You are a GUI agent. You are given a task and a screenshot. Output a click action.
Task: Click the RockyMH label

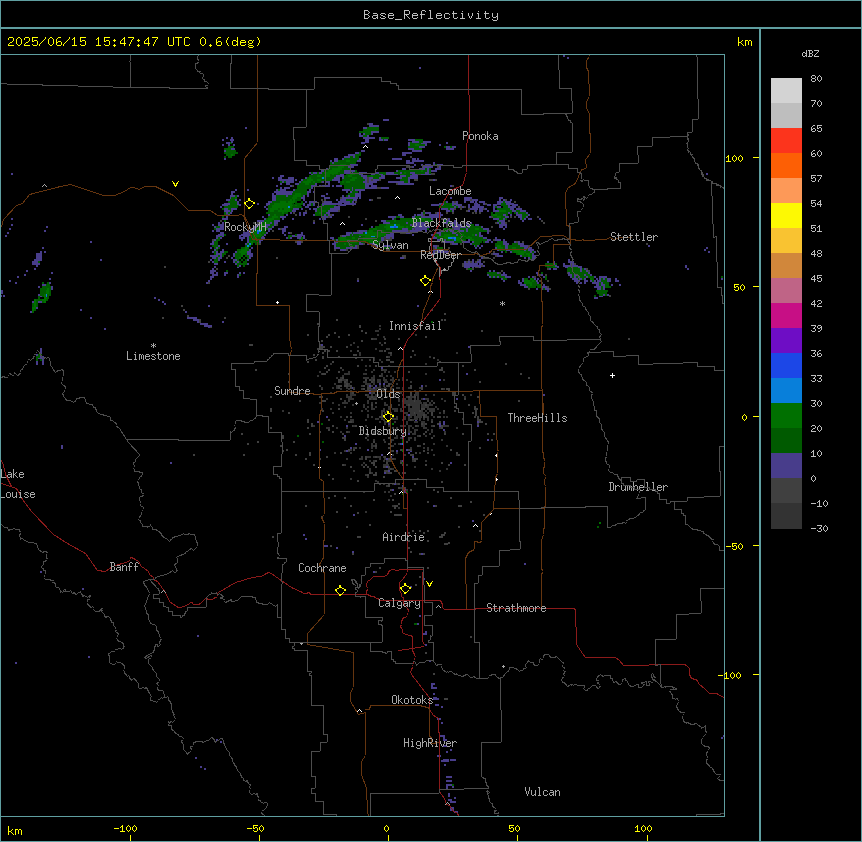tap(245, 227)
